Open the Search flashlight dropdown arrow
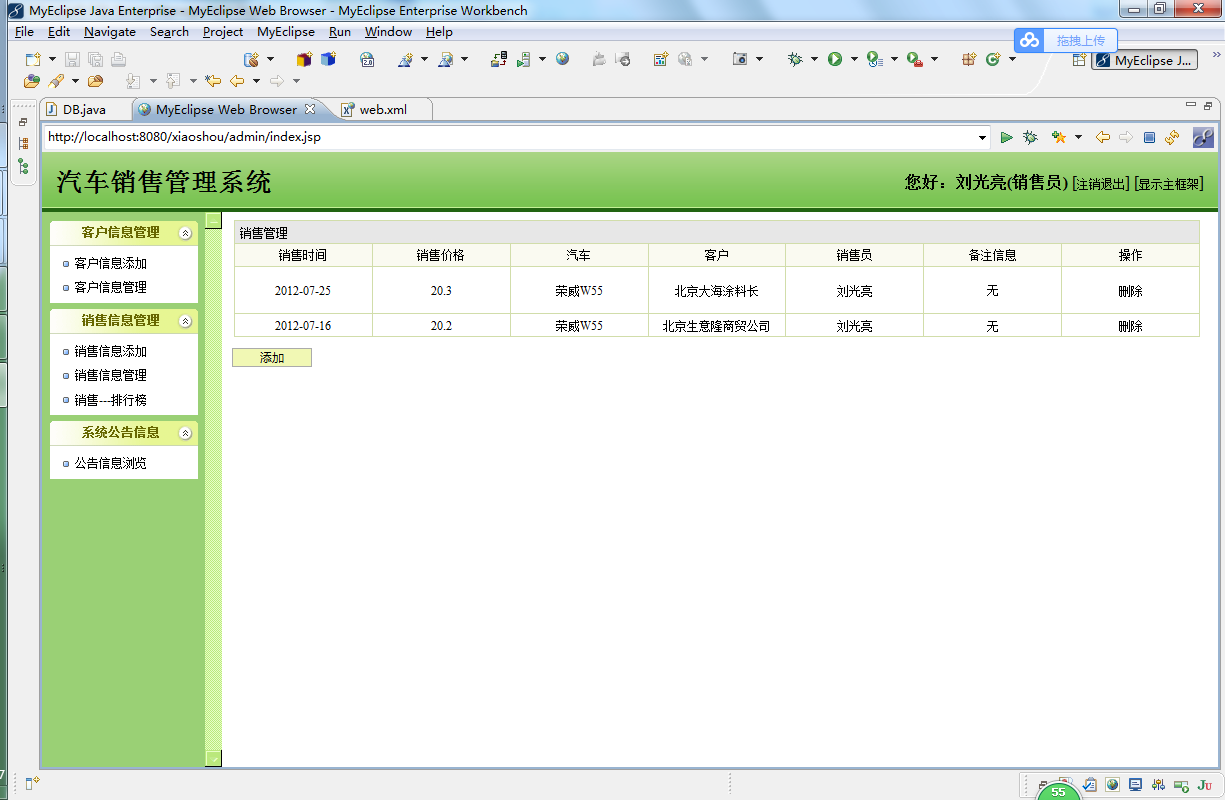 coord(75,81)
